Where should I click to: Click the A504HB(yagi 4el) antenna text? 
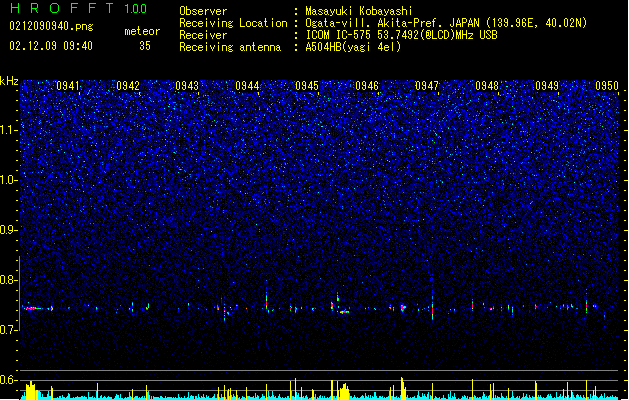[353, 47]
